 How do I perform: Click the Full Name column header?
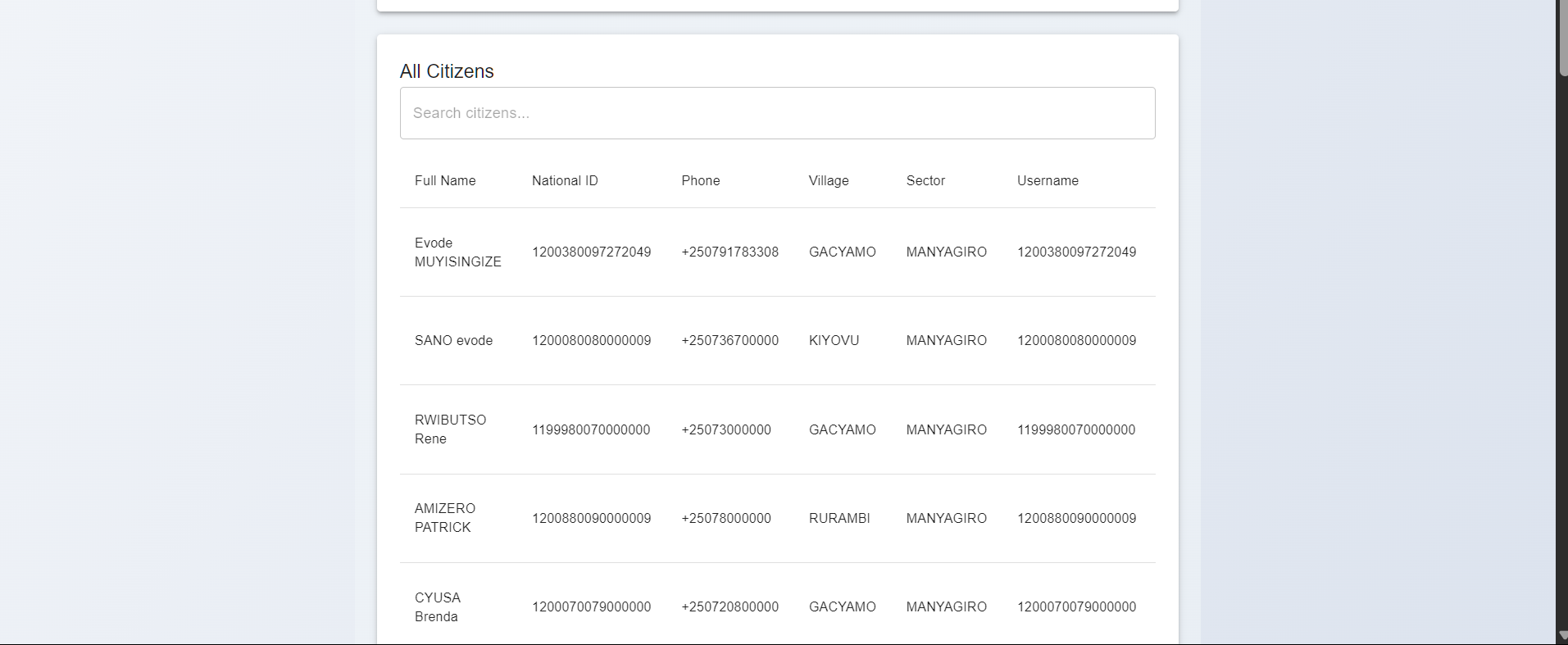tap(445, 180)
